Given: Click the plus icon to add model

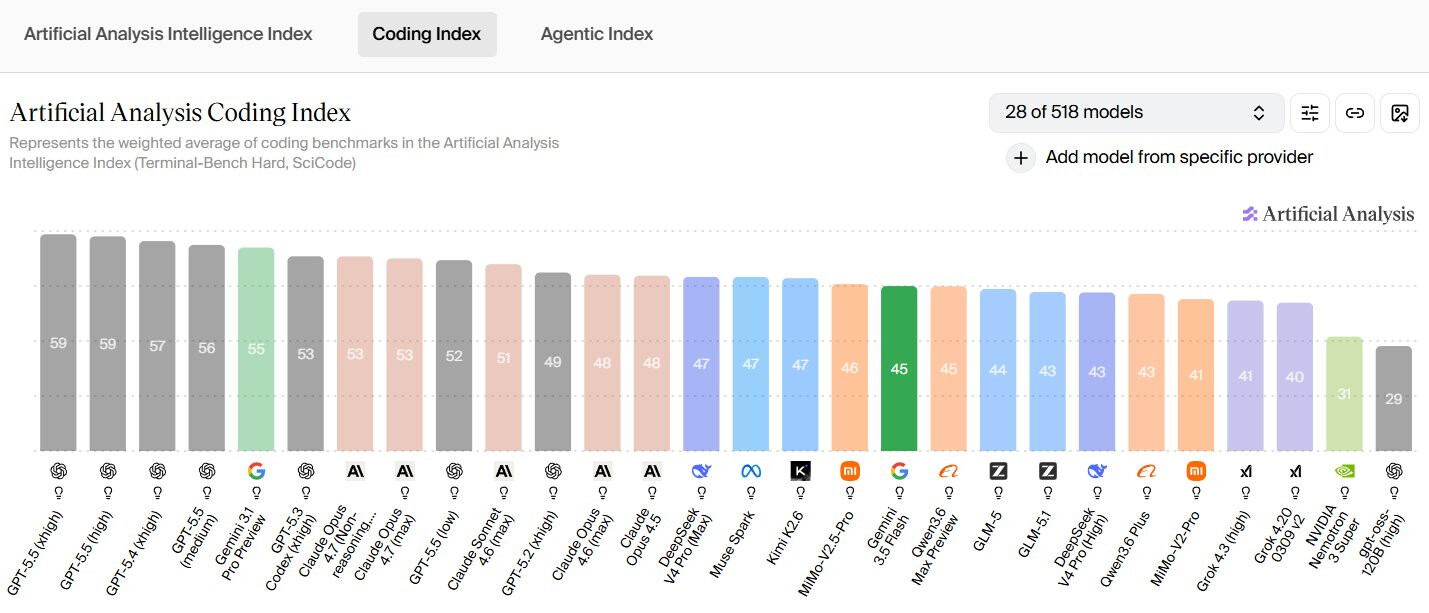Looking at the screenshot, I should click(x=1021, y=158).
